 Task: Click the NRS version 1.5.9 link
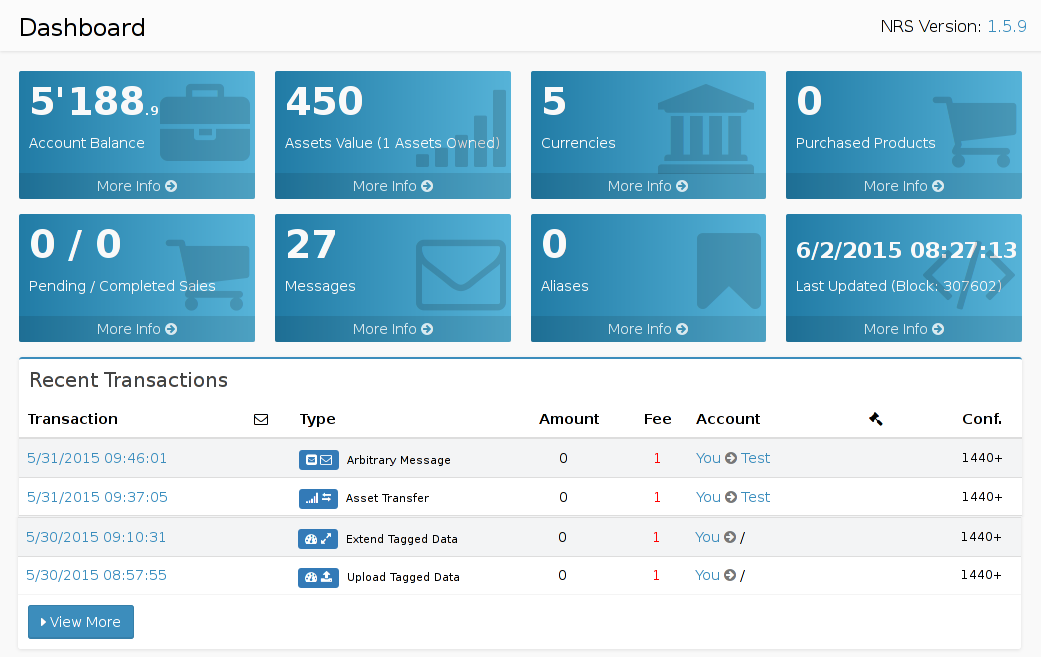click(1006, 27)
